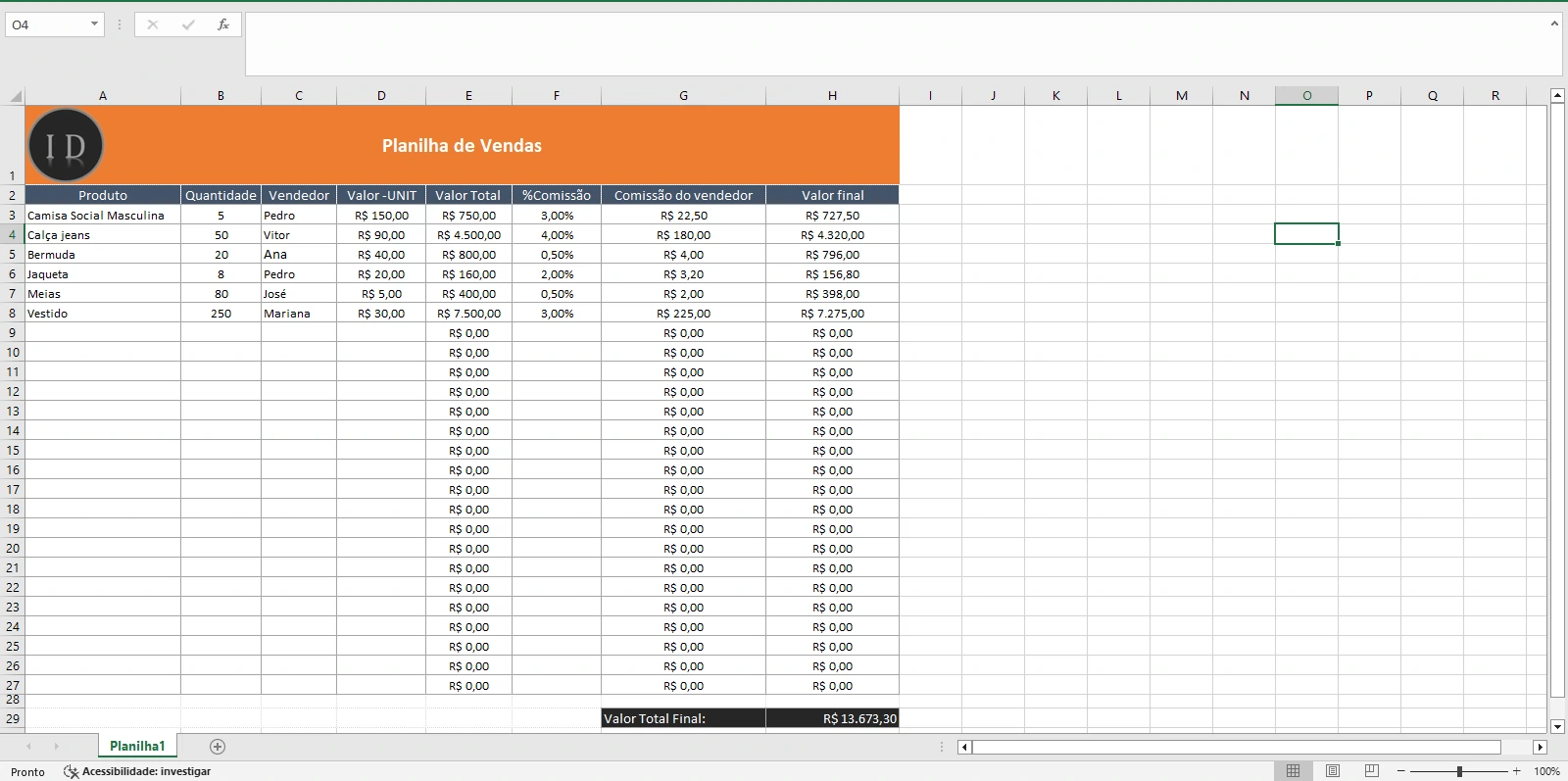Select the Valor Total Final amount cell
1568x781 pixels.
click(832, 718)
